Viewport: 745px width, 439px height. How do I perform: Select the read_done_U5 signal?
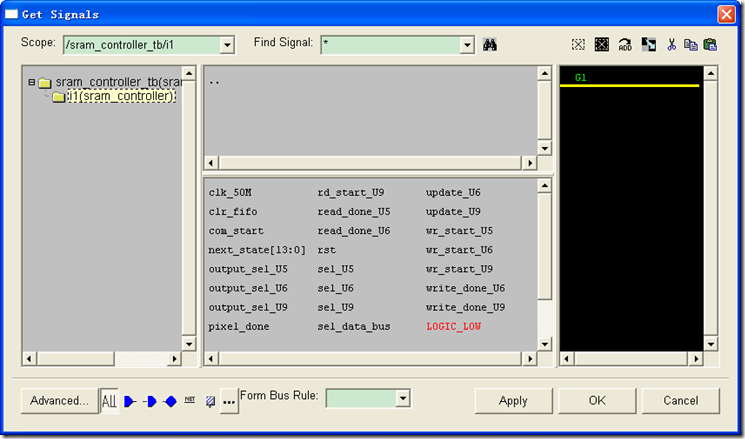(x=354, y=212)
